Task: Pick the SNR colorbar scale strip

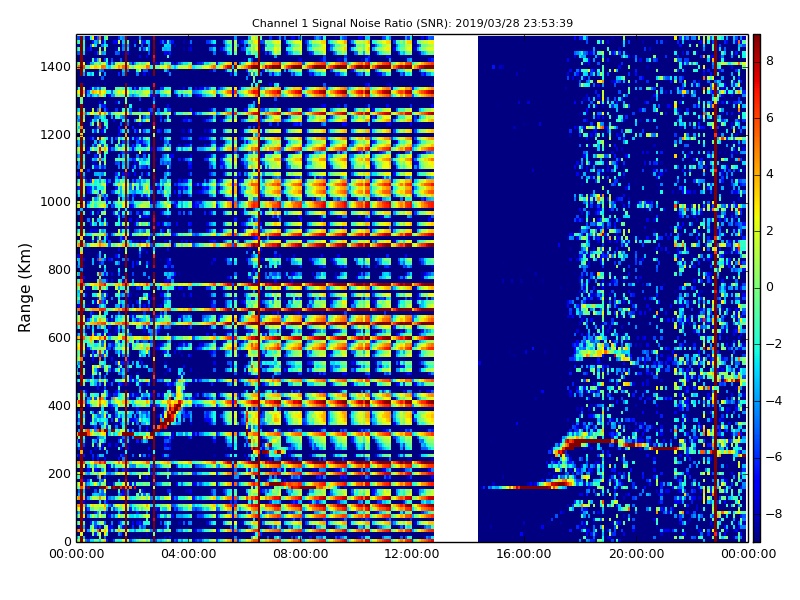Action: point(757,288)
